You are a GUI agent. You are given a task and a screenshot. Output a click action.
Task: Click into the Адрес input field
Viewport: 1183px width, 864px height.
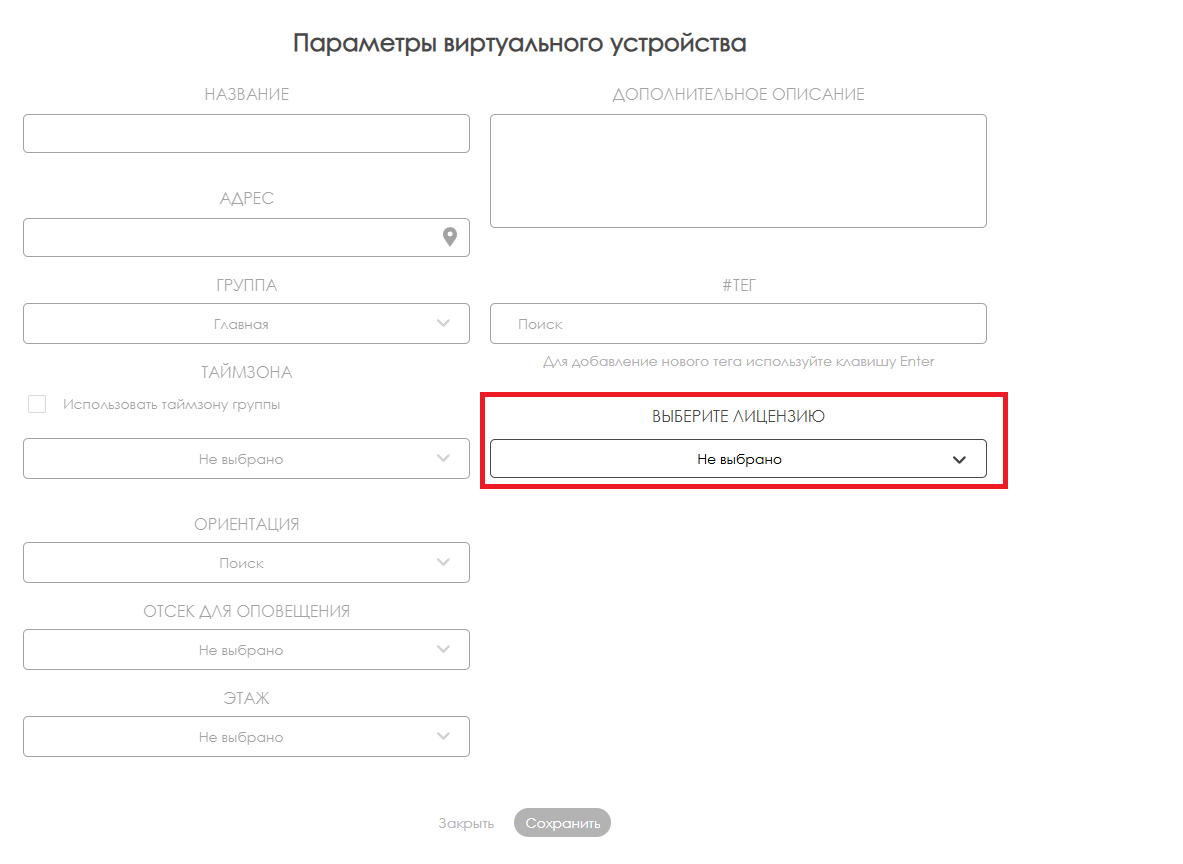(x=230, y=237)
